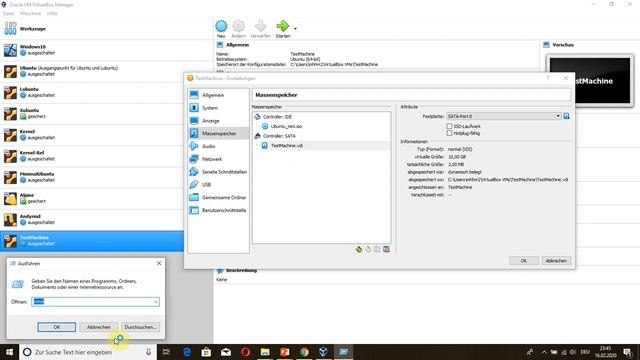
Task: Click the remove controller icon below storage tree
Action: click(x=368, y=249)
